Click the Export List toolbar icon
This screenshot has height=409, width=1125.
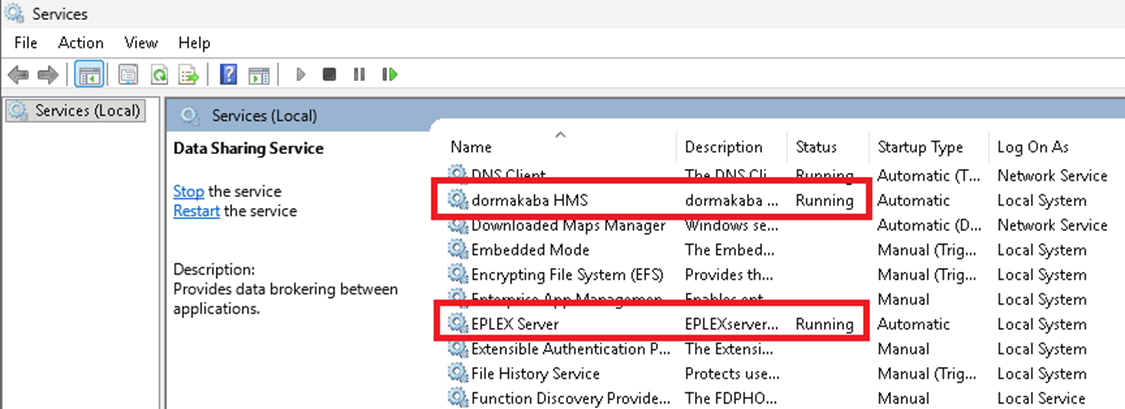[188, 75]
